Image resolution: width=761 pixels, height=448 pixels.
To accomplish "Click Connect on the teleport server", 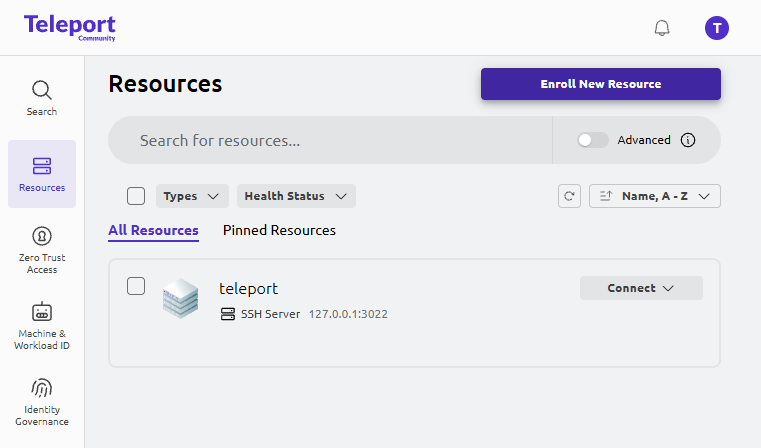I will pyautogui.click(x=641, y=288).
